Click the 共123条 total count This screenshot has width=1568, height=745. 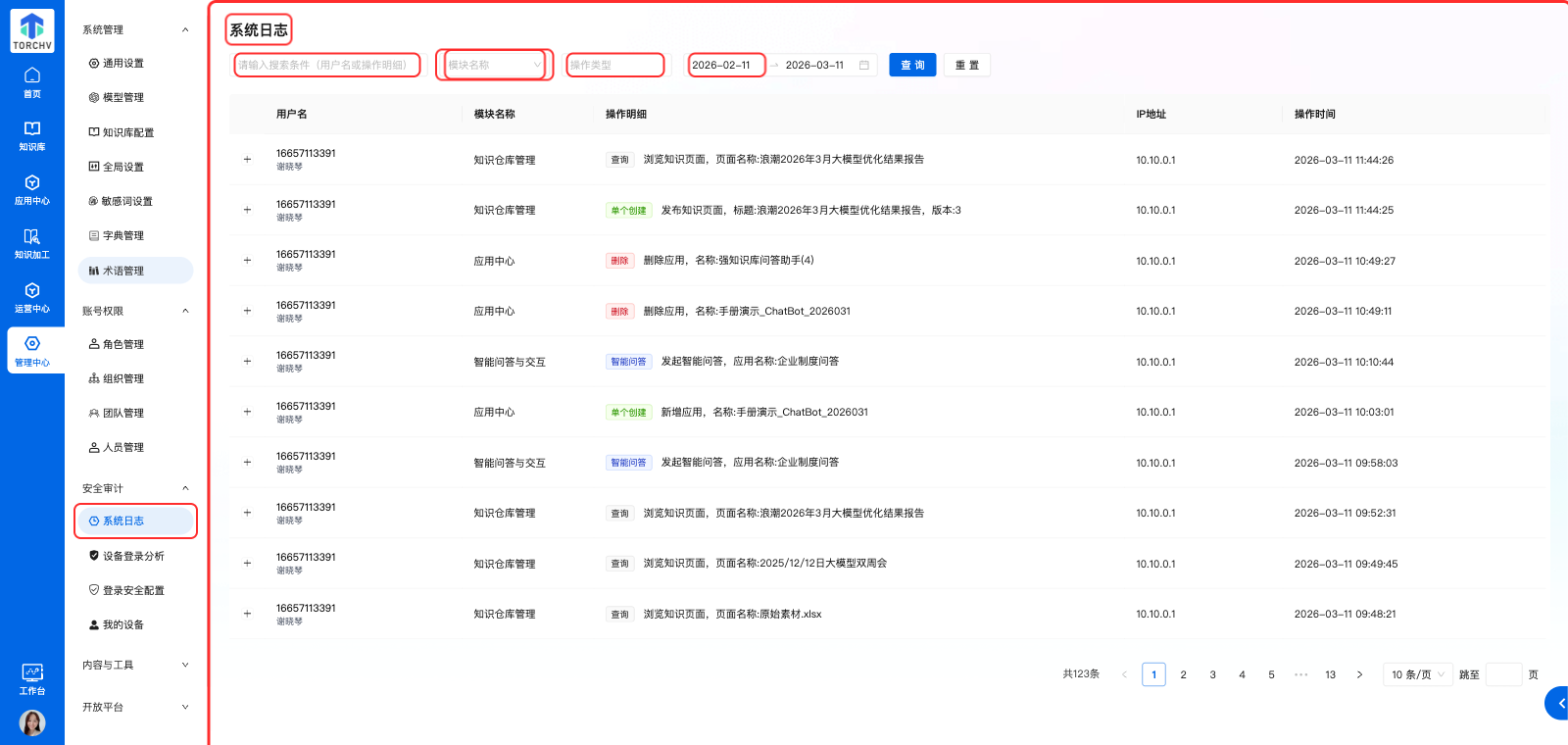pyautogui.click(x=1081, y=674)
